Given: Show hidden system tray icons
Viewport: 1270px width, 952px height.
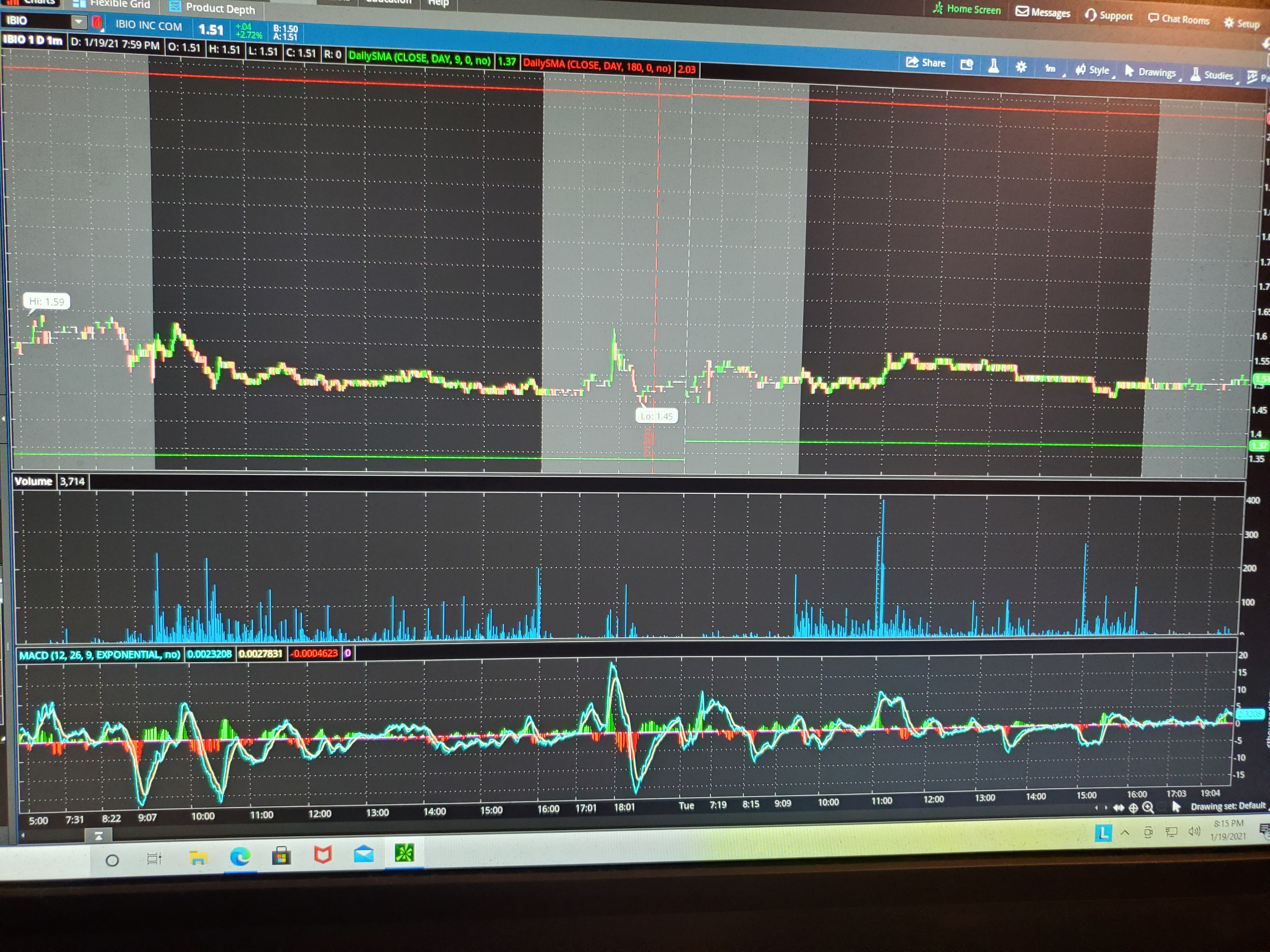Looking at the screenshot, I should point(1125,832).
